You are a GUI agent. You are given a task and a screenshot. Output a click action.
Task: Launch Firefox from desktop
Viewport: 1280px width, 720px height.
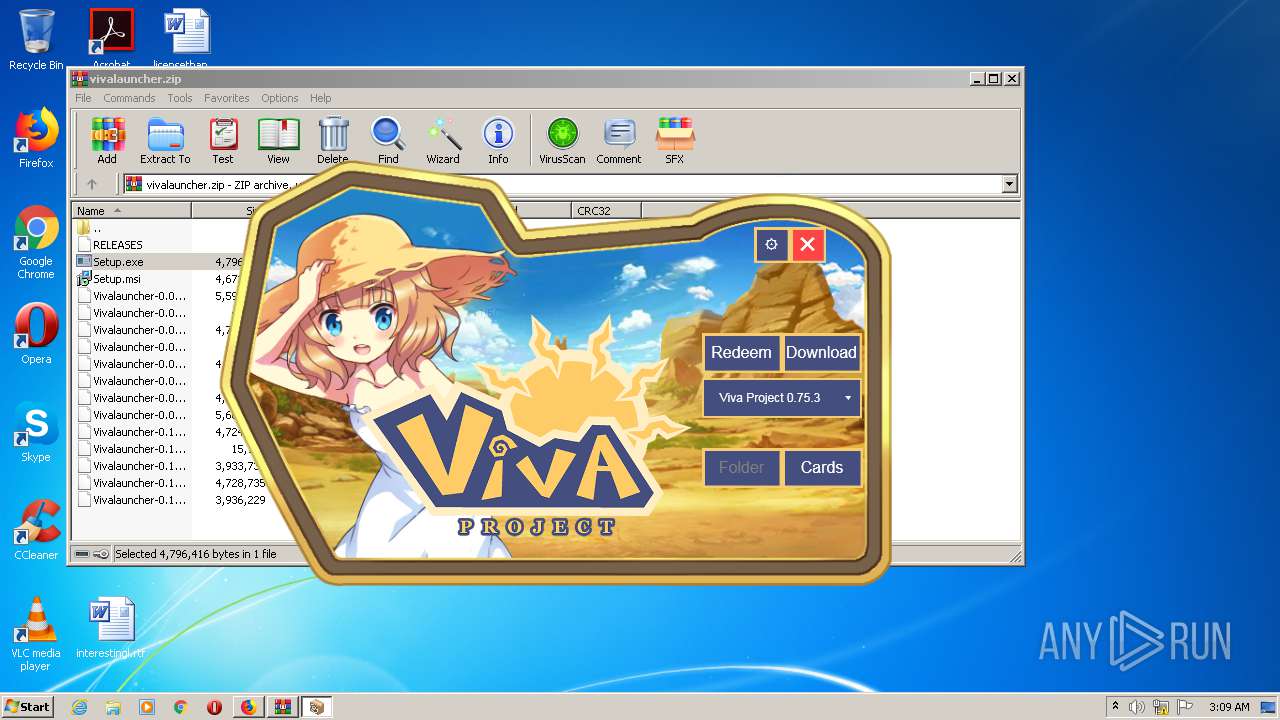pyautogui.click(x=36, y=138)
